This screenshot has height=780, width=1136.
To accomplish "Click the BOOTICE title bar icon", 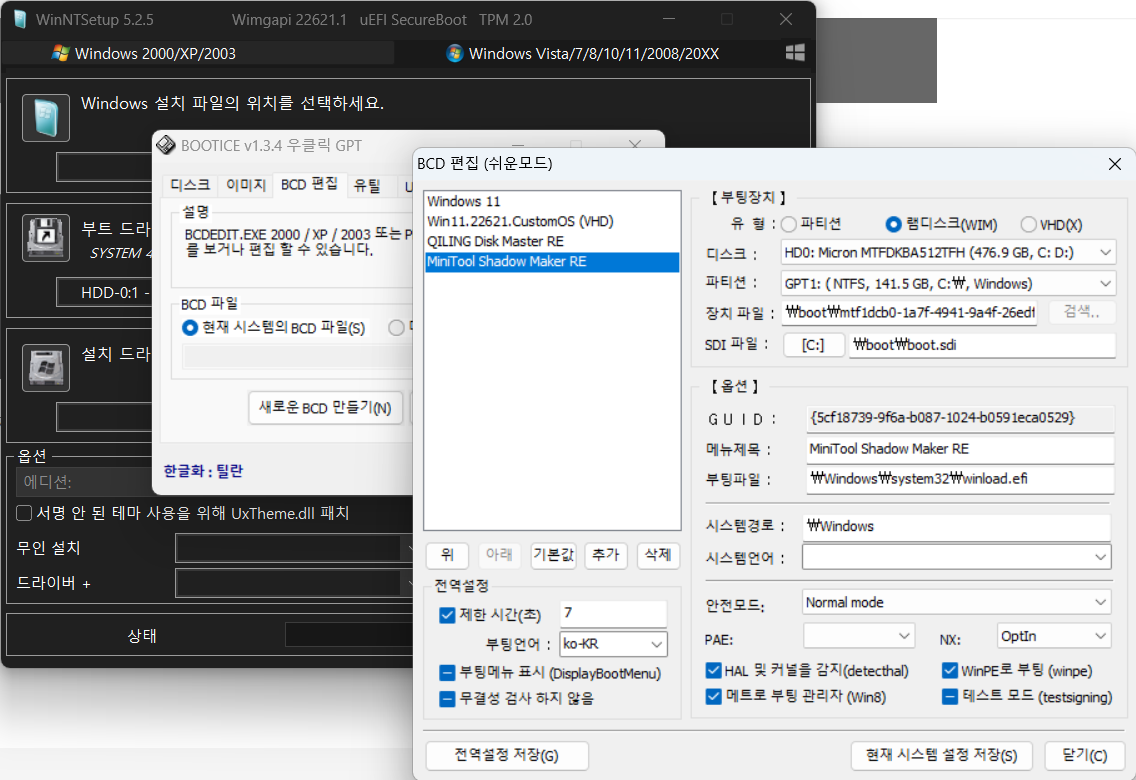I will 166,145.
